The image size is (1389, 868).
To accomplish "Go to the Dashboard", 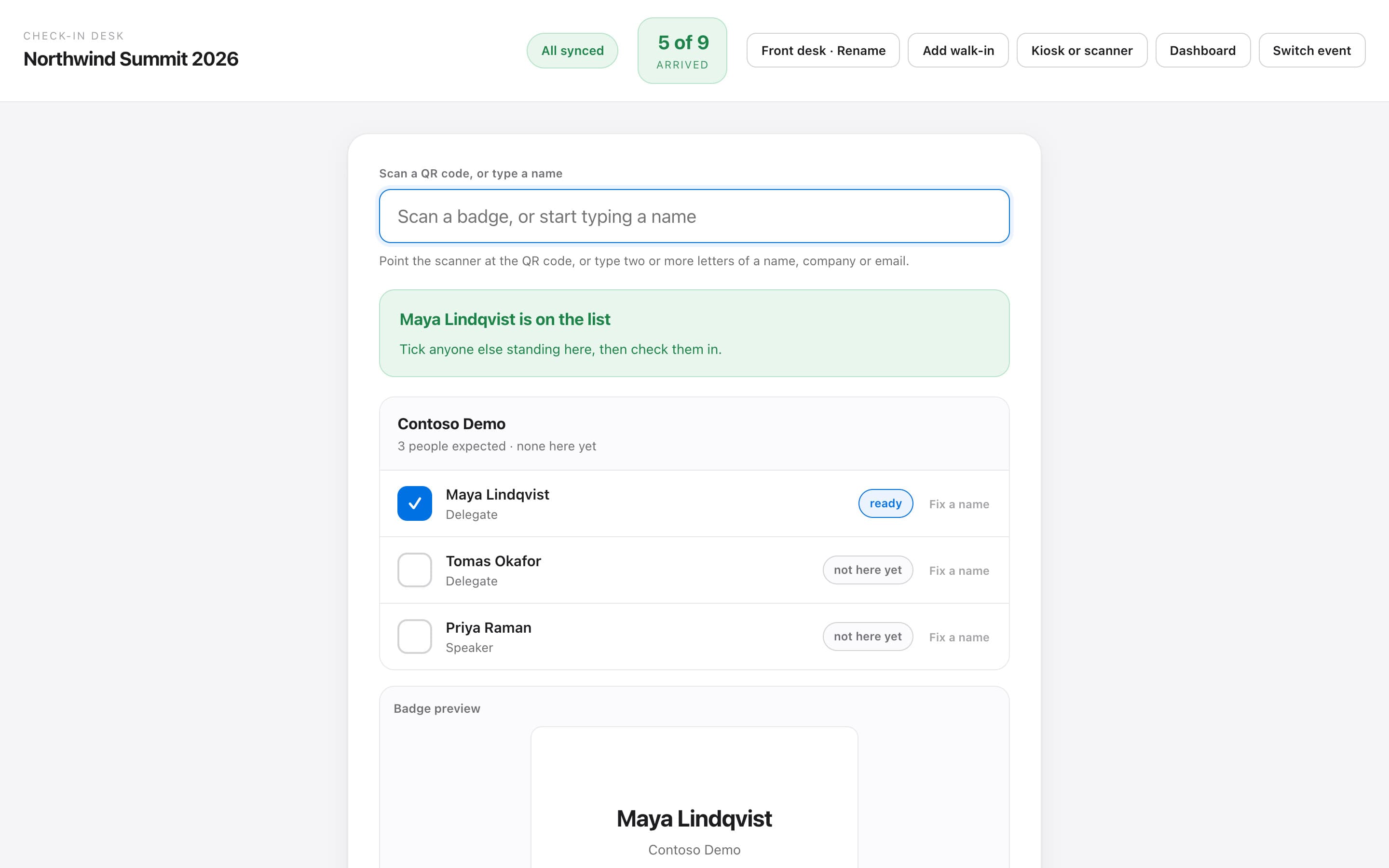I will click(1202, 51).
